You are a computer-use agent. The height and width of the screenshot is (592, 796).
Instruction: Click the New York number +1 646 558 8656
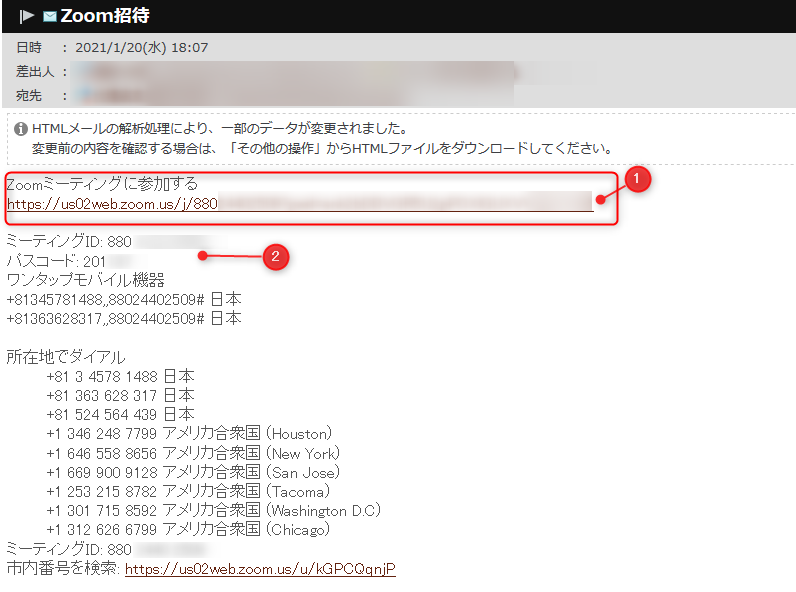(193, 453)
